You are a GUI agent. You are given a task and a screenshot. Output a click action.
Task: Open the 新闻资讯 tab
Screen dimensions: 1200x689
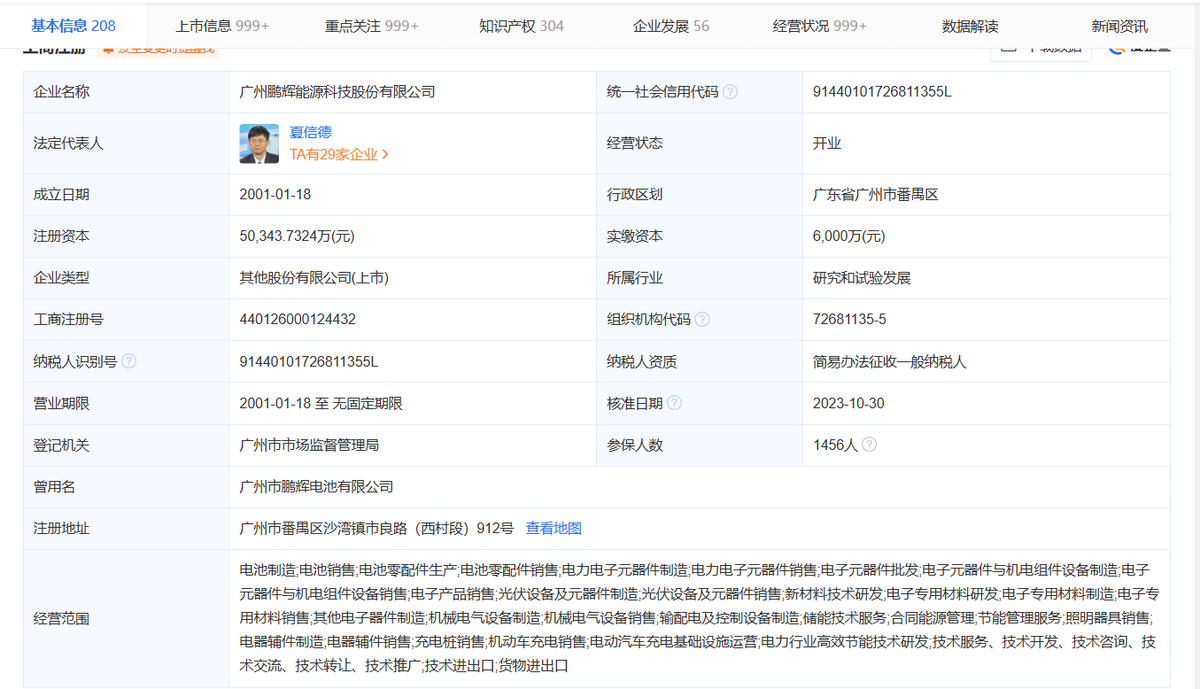coord(1120,27)
